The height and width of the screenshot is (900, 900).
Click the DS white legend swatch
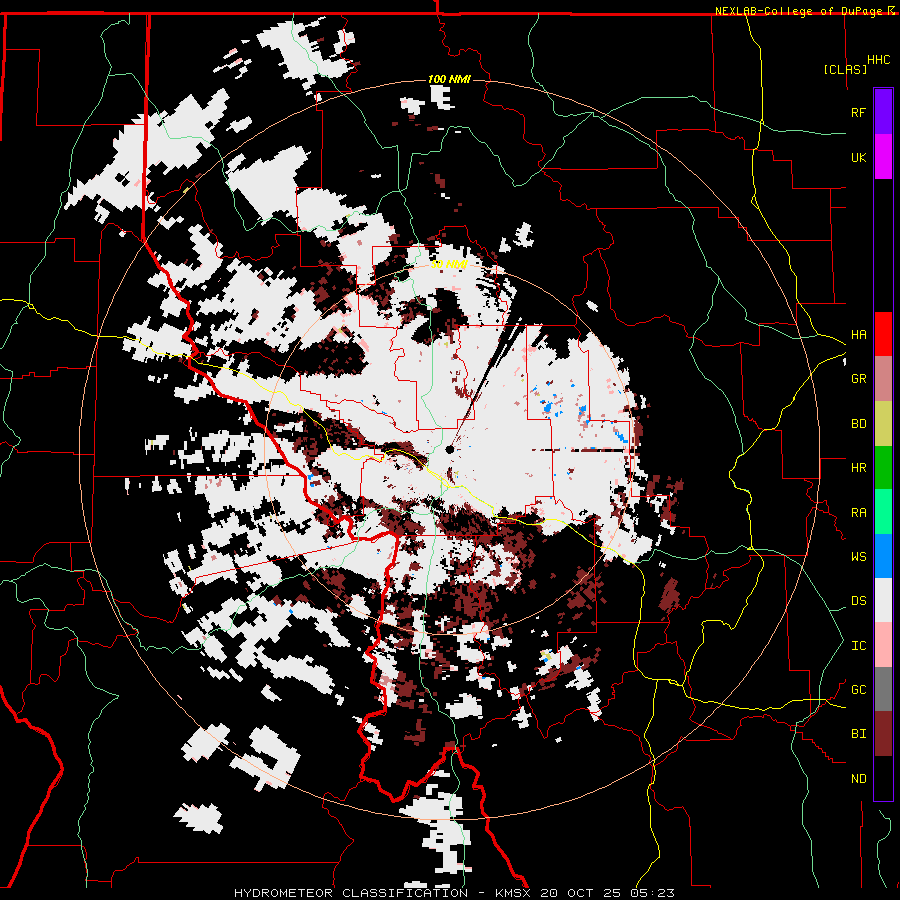pos(883,600)
